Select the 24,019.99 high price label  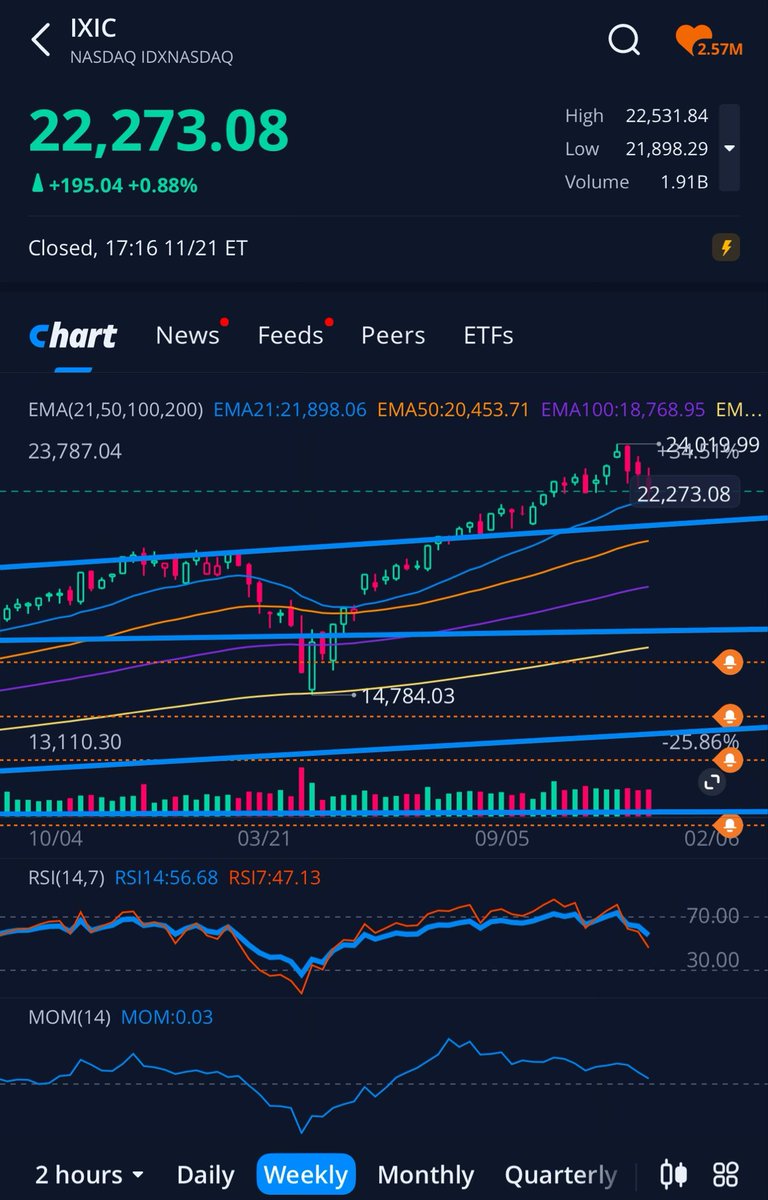(x=713, y=444)
